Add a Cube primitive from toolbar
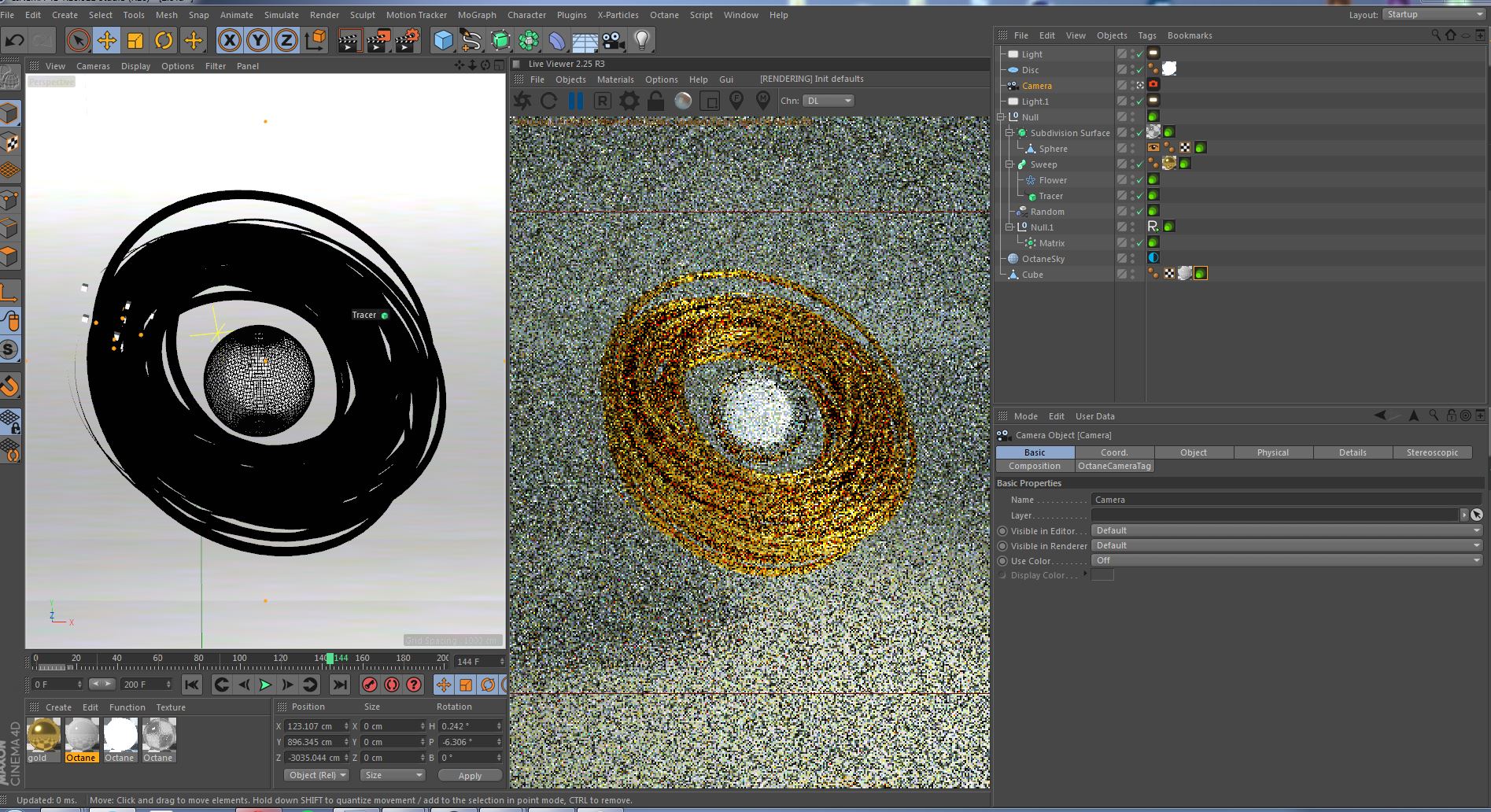This screenshot has height=812, width=1491. (444, 40)
